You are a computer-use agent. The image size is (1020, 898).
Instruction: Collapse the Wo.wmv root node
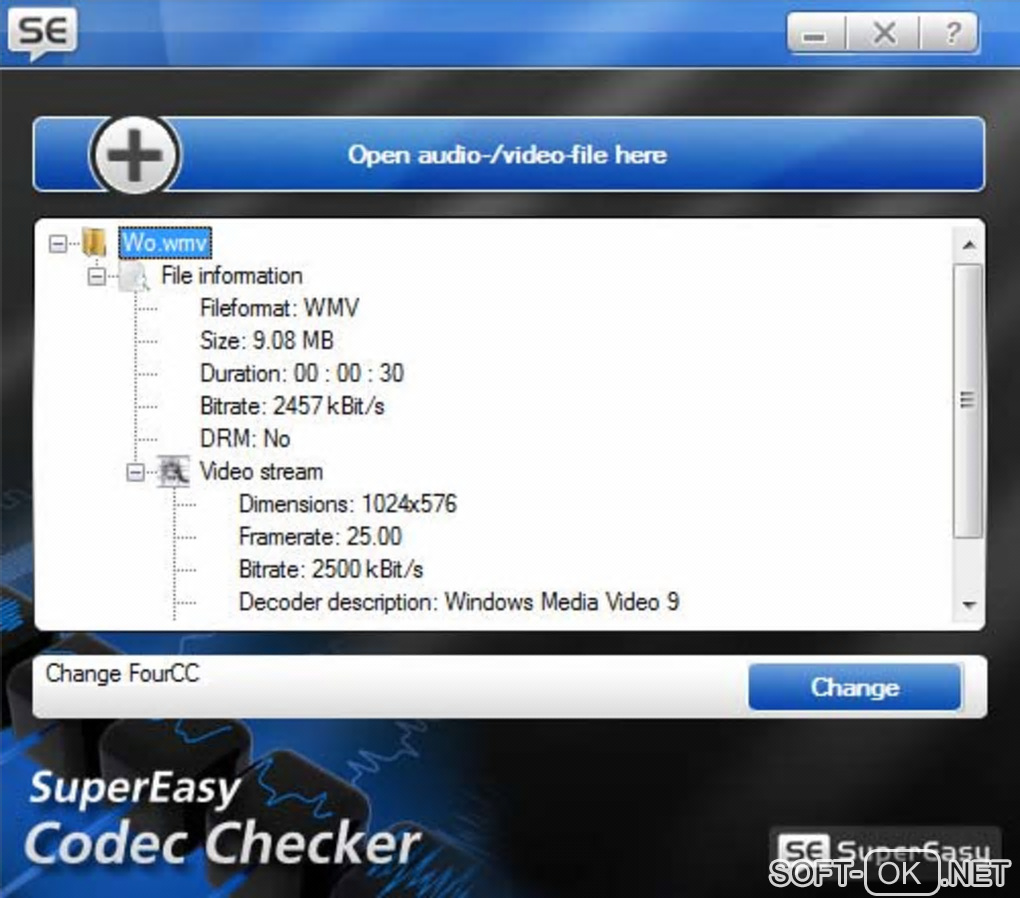[x=58, y=244]
